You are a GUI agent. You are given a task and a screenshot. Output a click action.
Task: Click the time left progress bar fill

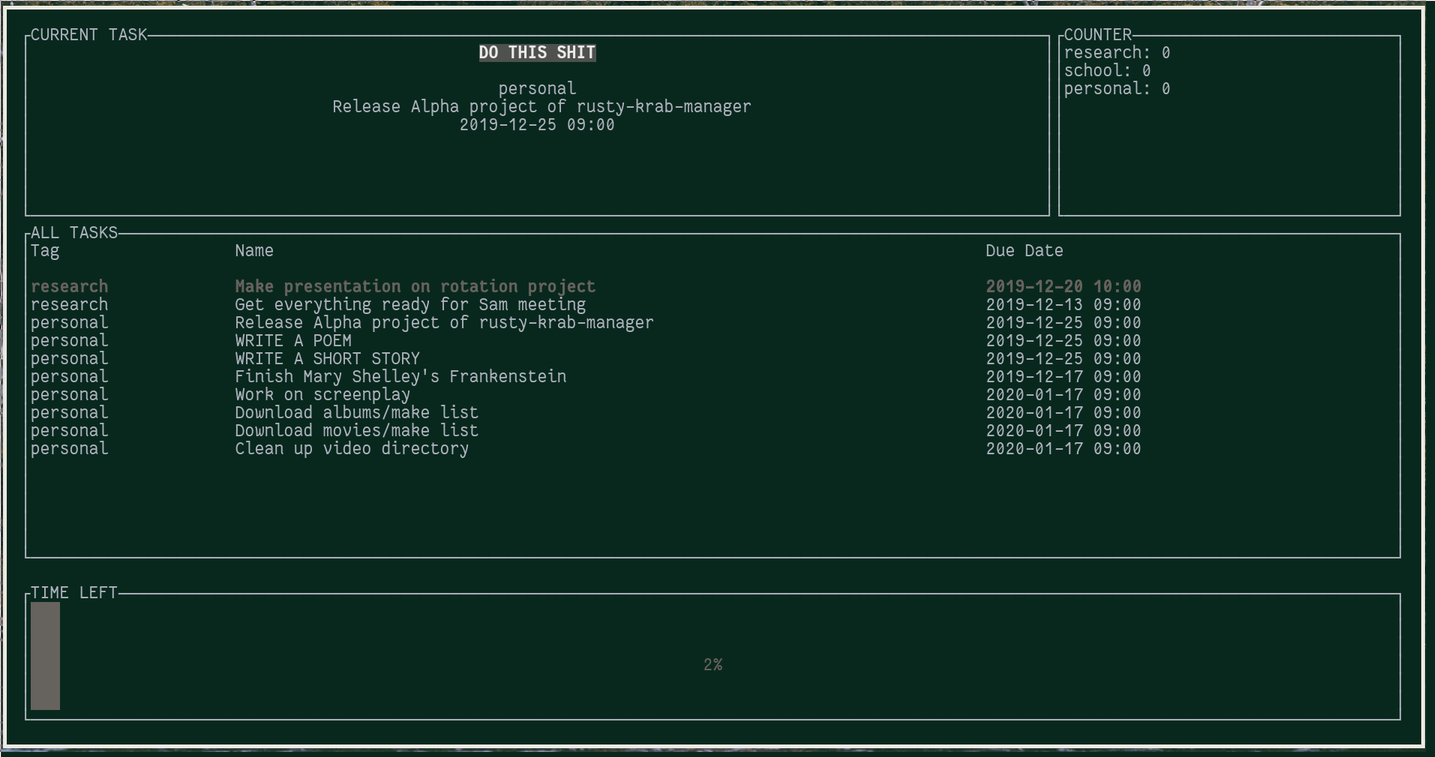[45, 656]
